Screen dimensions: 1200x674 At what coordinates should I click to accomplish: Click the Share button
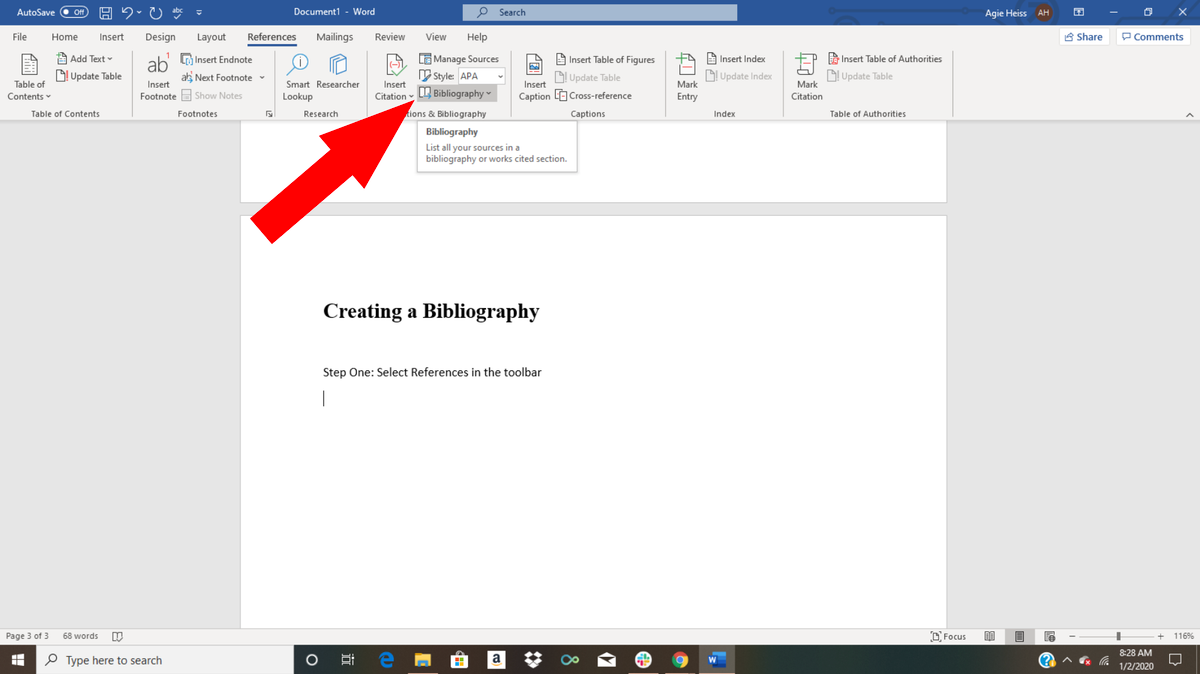pyautogui.click(x=1084, y=37)
